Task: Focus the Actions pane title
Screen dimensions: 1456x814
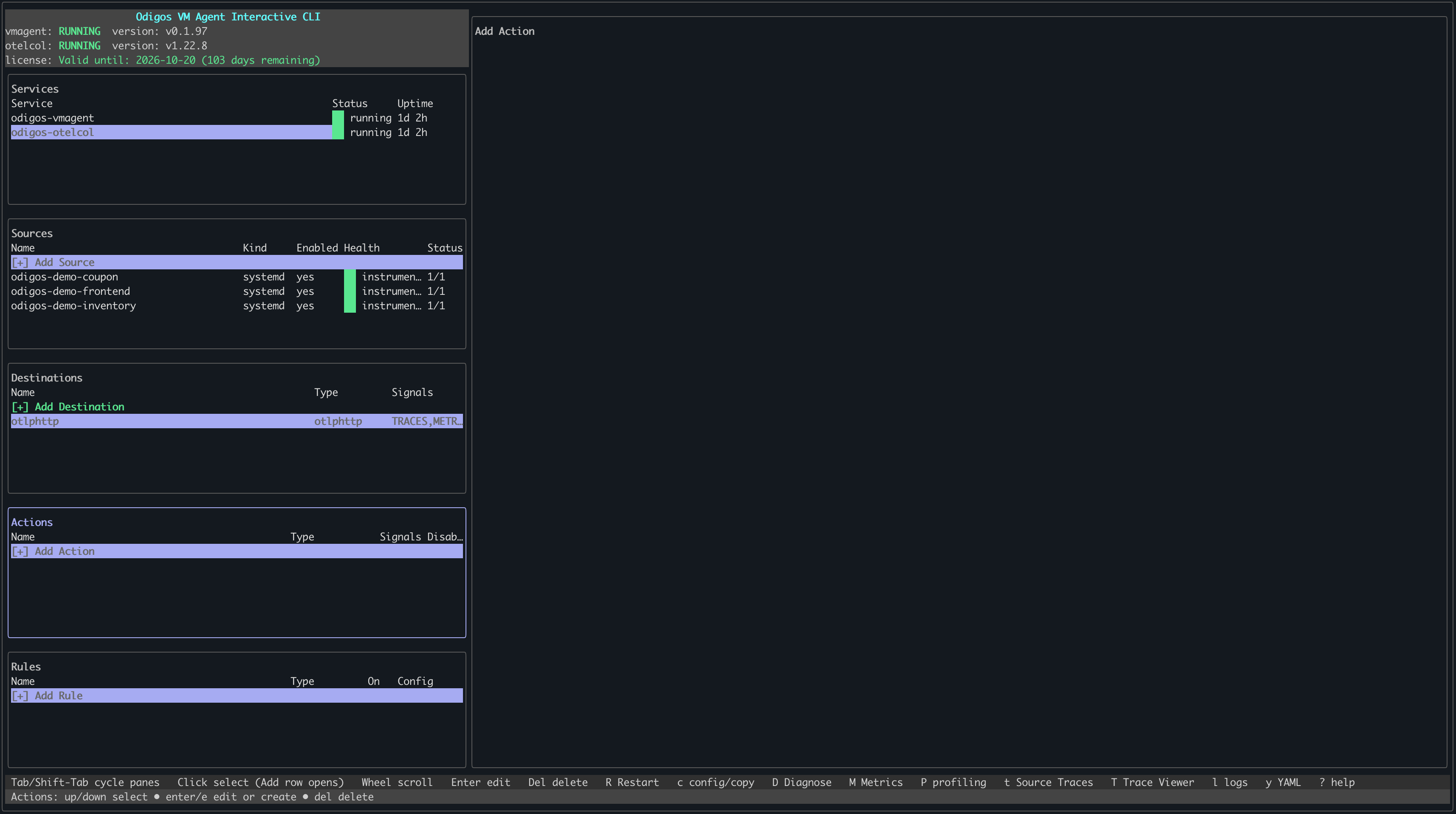Action: 32,522
